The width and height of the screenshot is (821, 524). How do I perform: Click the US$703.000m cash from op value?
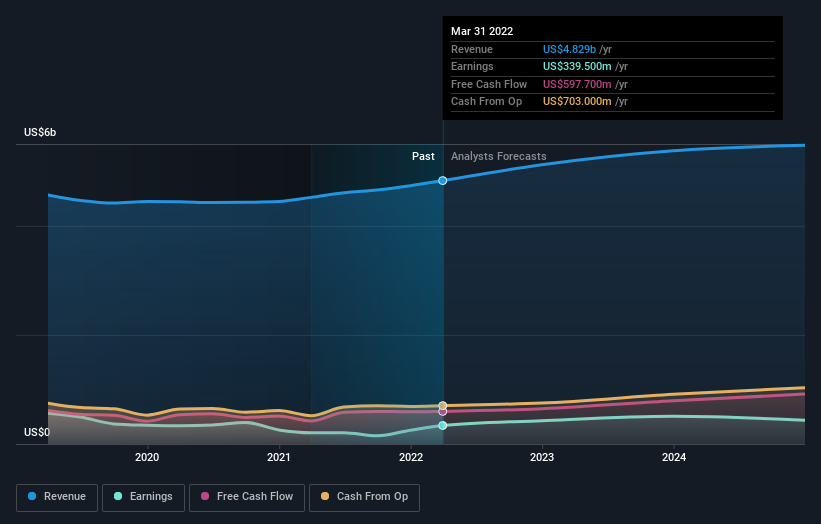coord(577,102)
